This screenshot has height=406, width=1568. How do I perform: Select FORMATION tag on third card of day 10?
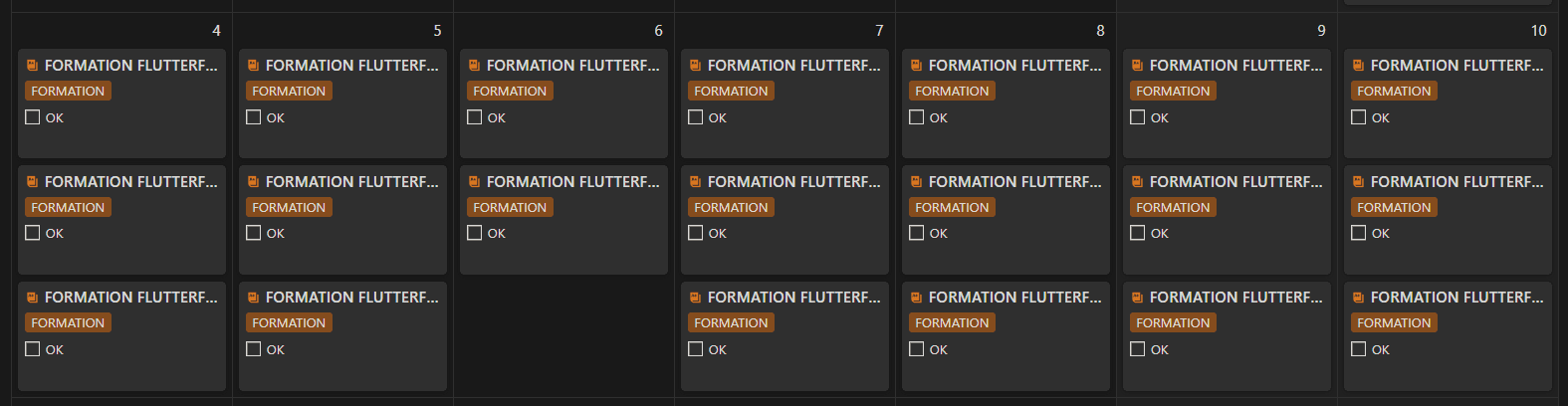pyautogui.click(x=1394, y=323)
